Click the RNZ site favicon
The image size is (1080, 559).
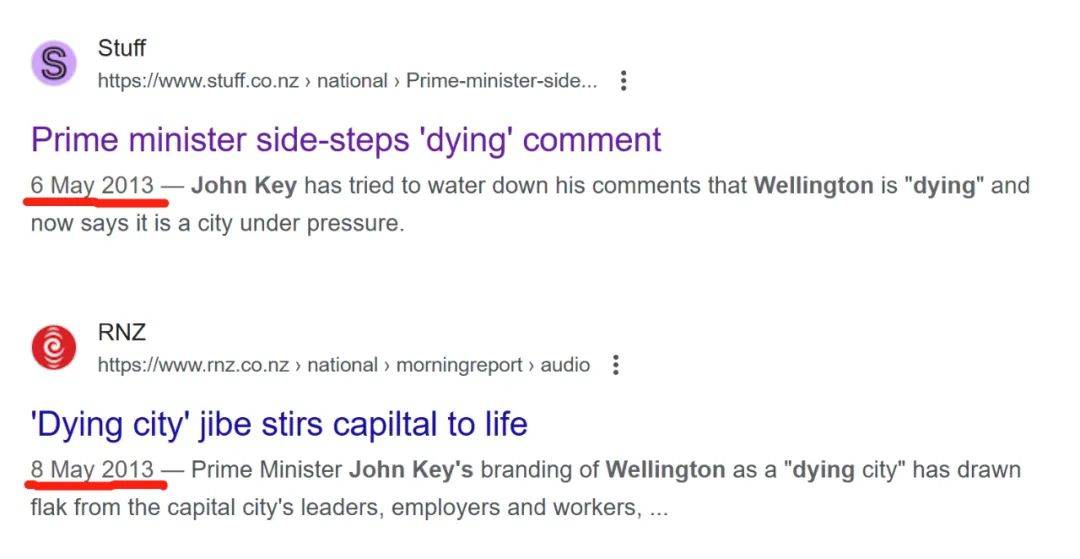click(x=53, y=349)
